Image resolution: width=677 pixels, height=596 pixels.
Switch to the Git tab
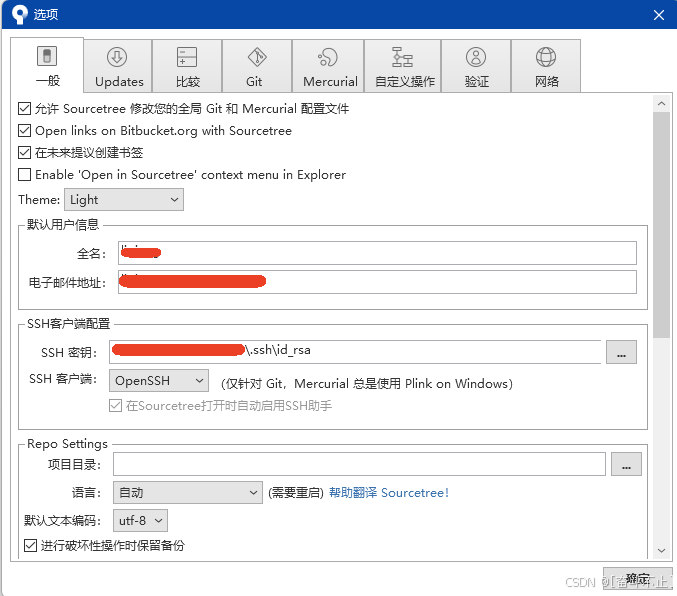tap(257, 66)
